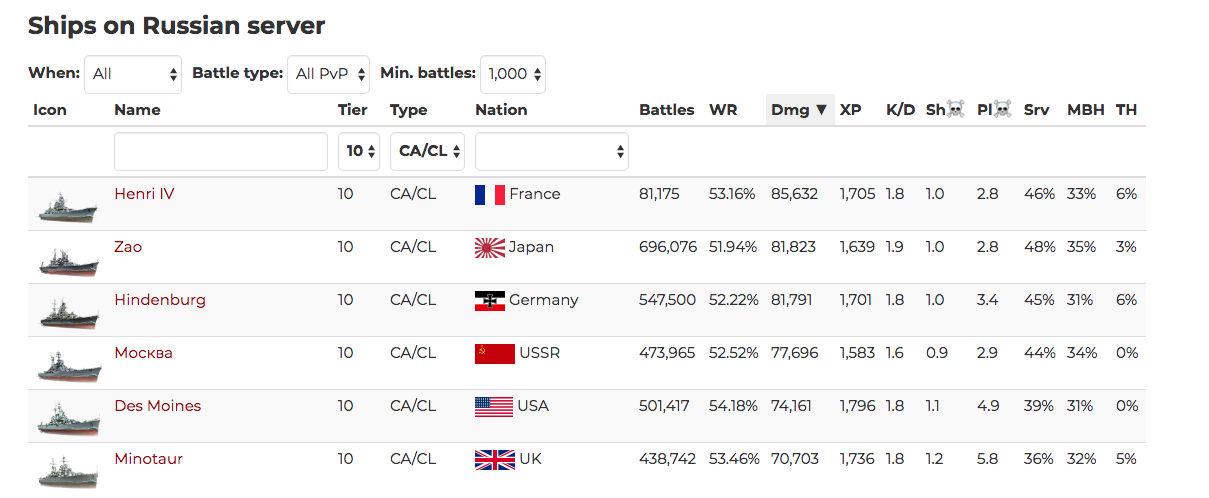Click the Name filter text field
This screenshot has height=498, width=1209.
pyautogui.click(x=221, y=152)
